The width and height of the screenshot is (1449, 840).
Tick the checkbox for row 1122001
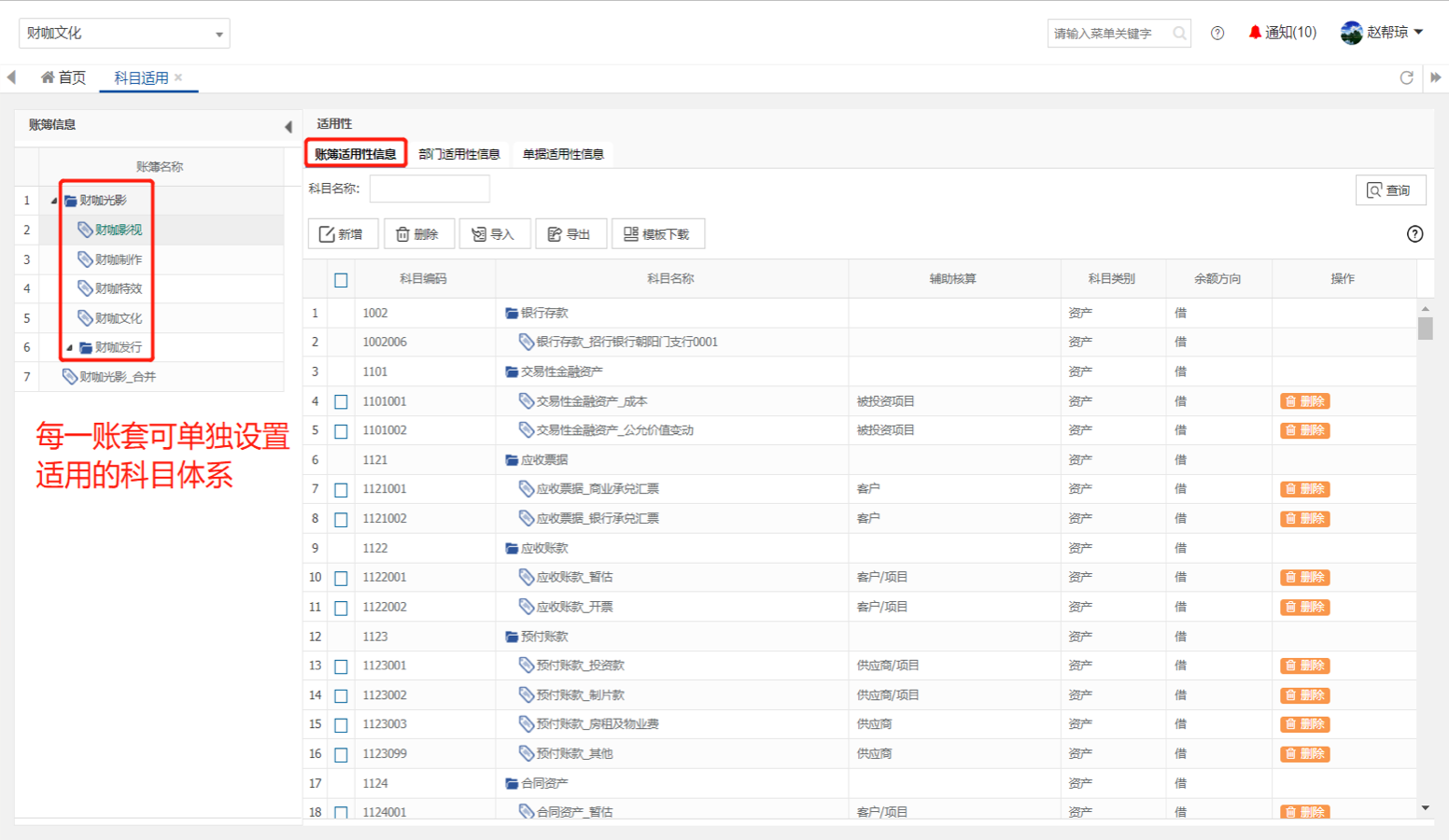(341, 579)
